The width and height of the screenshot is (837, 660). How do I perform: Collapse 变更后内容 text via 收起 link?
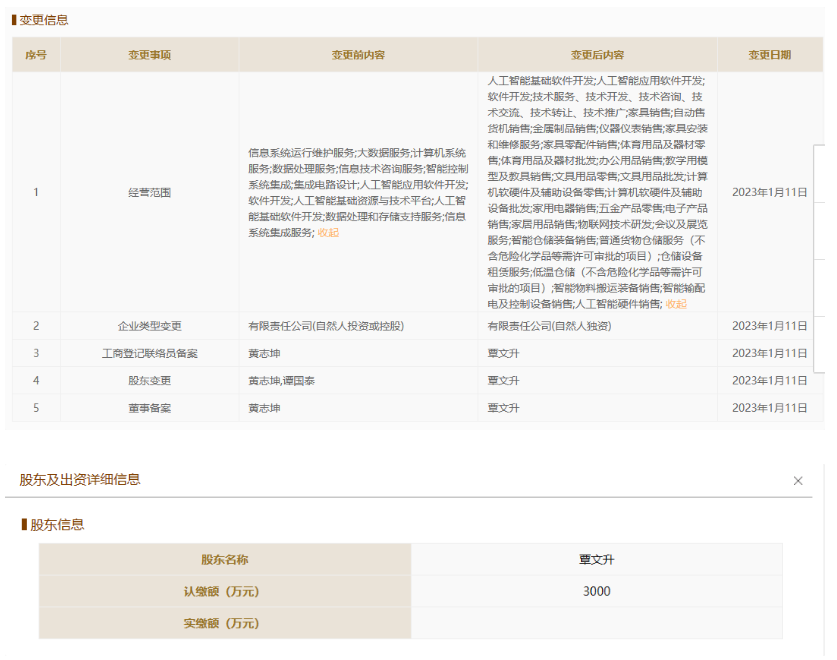pos(676,304)
